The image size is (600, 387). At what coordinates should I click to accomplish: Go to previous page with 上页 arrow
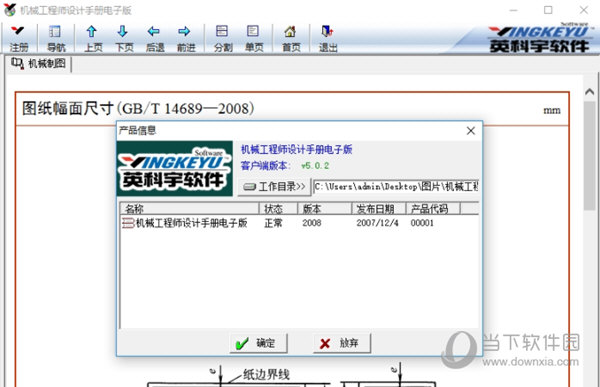pyautogui.click(x=93, y=38)
